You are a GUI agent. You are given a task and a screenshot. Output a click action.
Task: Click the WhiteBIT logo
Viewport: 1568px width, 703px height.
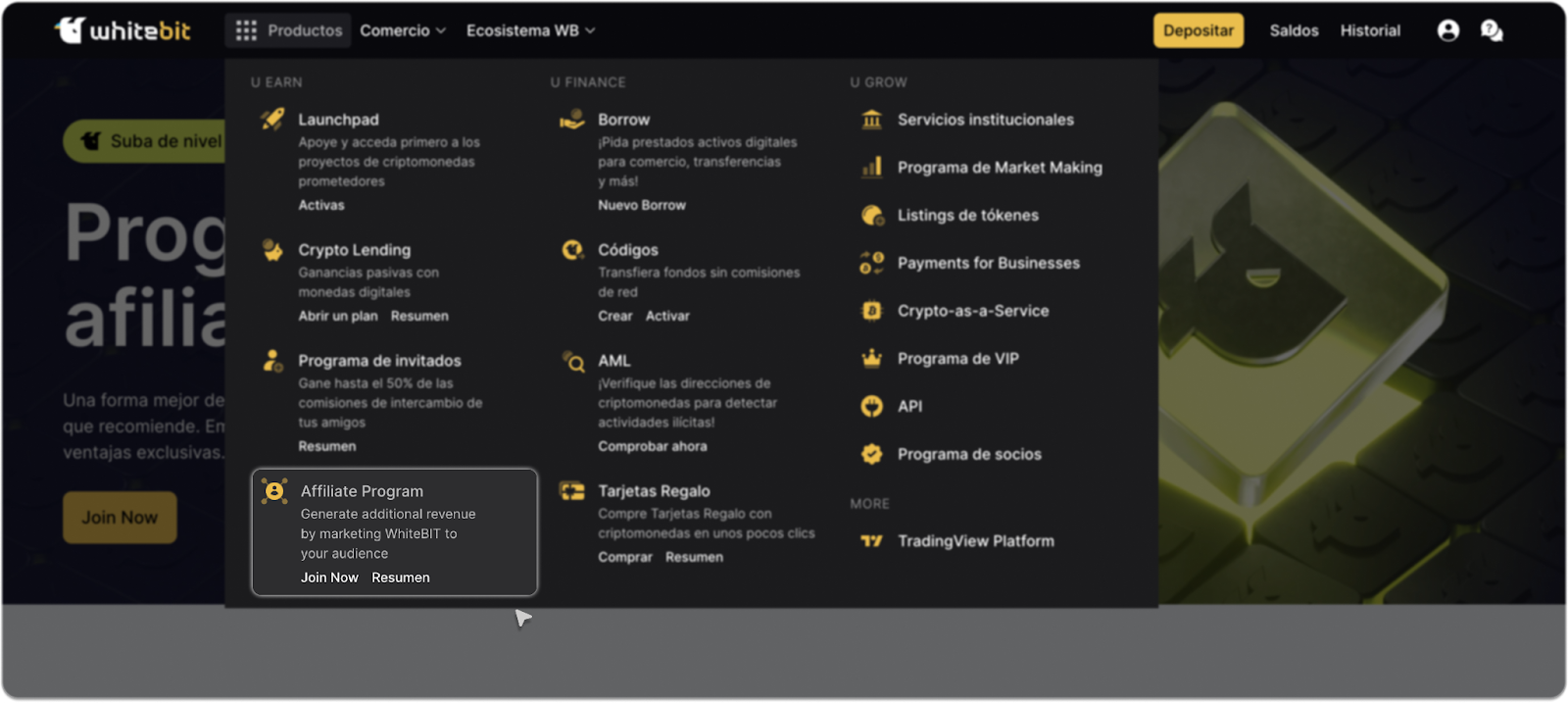pos(122,30)
